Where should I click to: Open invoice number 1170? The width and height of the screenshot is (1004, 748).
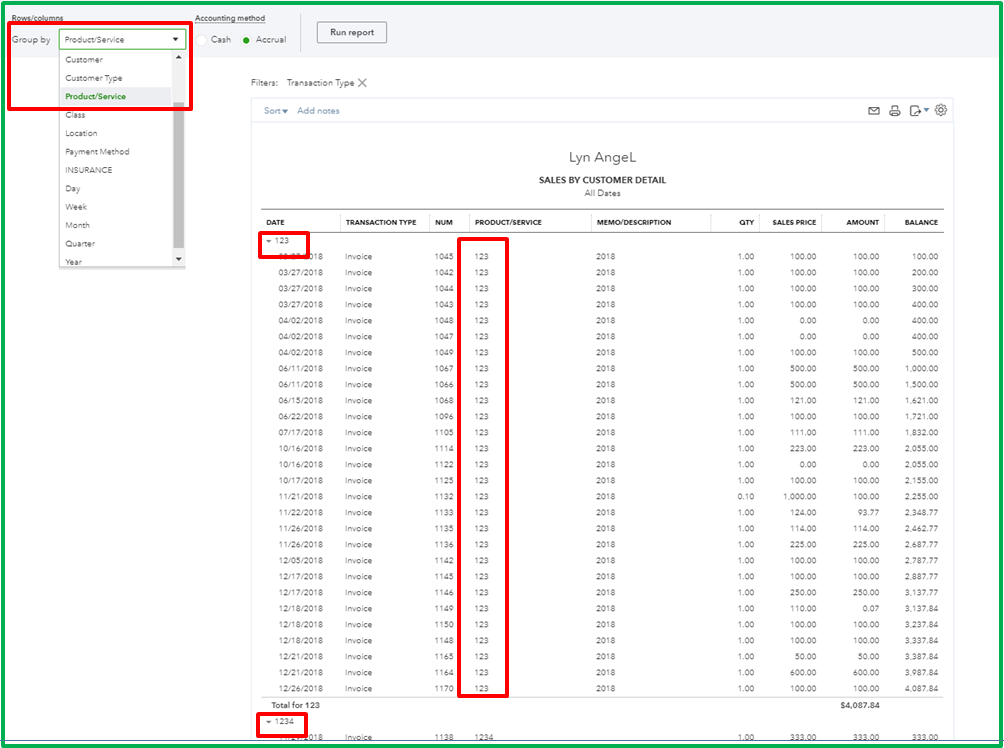tap(444, 688)
